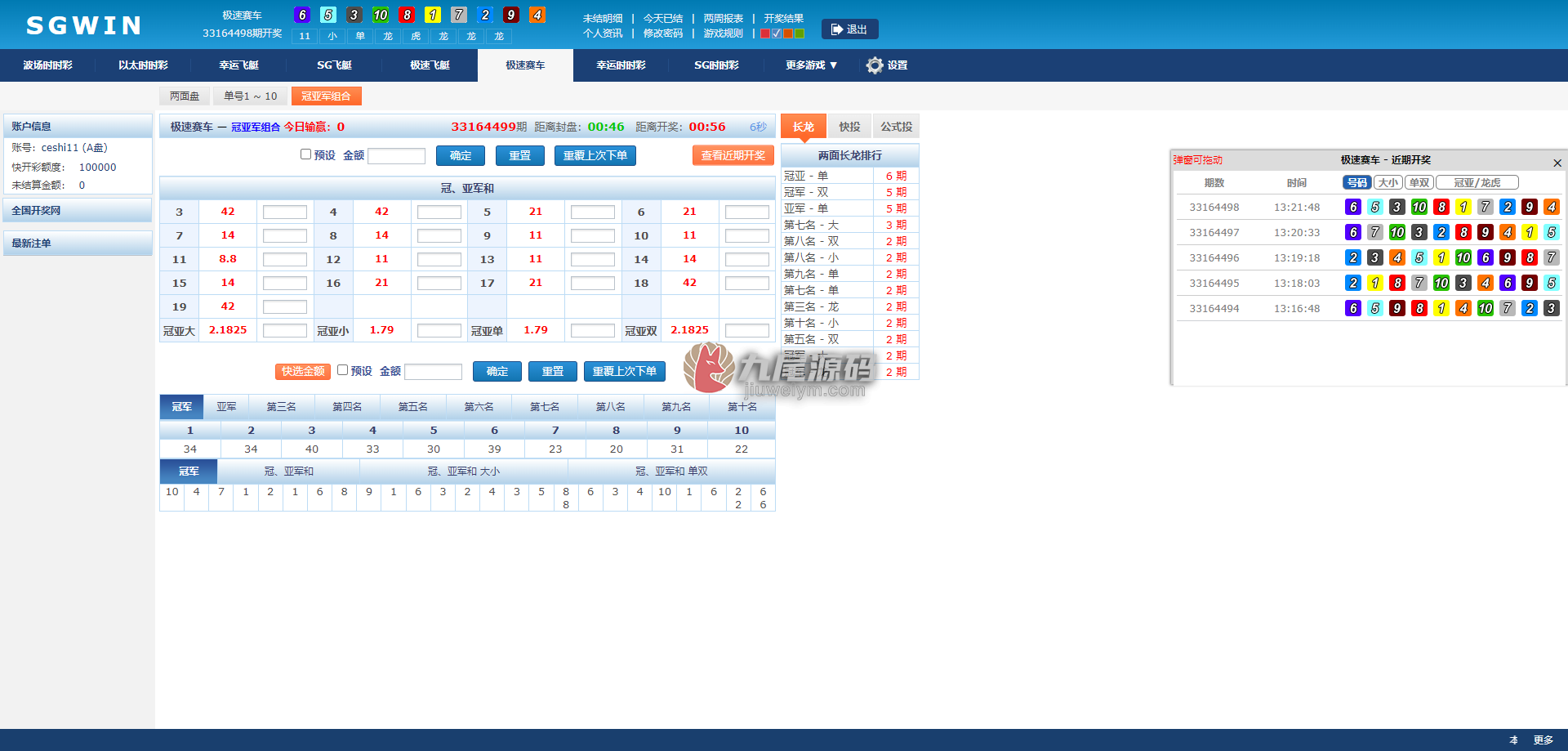Expand the 更多游戏 dropdown menu
The height and width of the screenshot is (751, 1568).
click(x=811, y=65)
